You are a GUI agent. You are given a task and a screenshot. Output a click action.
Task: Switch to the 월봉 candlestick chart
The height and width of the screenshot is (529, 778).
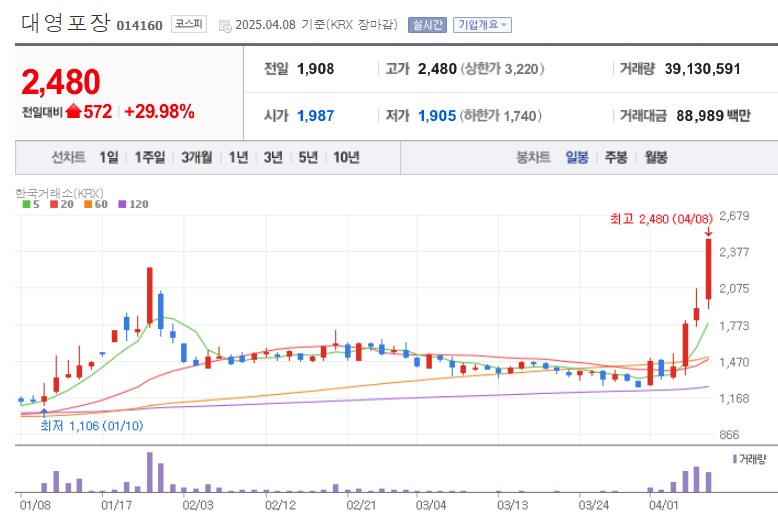[x=655, y=157]
